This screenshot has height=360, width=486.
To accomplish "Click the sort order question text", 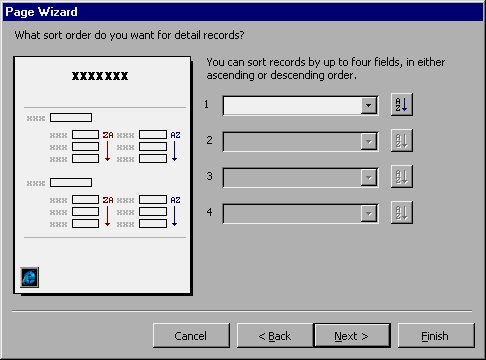I will [129, 35].
